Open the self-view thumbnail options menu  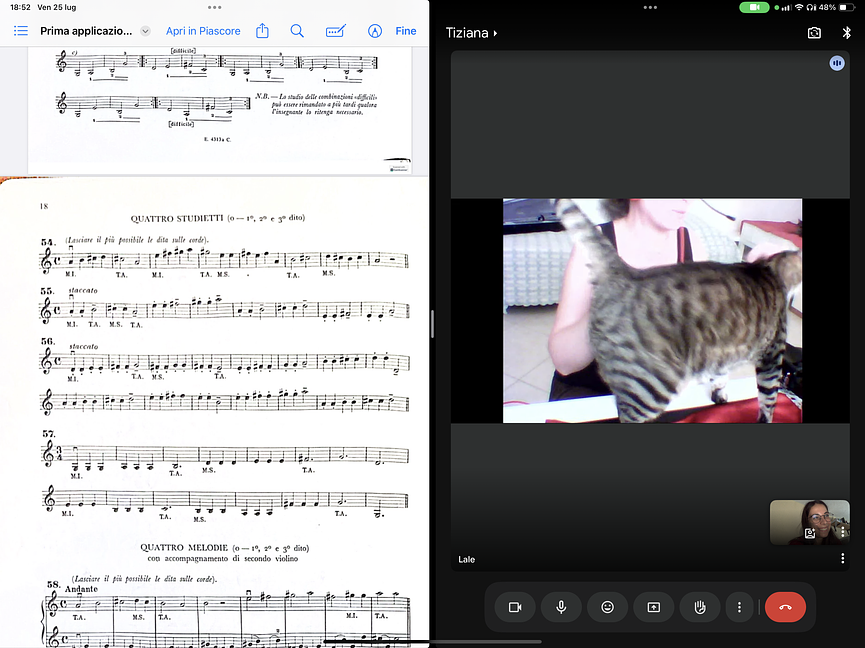[842, 532]
